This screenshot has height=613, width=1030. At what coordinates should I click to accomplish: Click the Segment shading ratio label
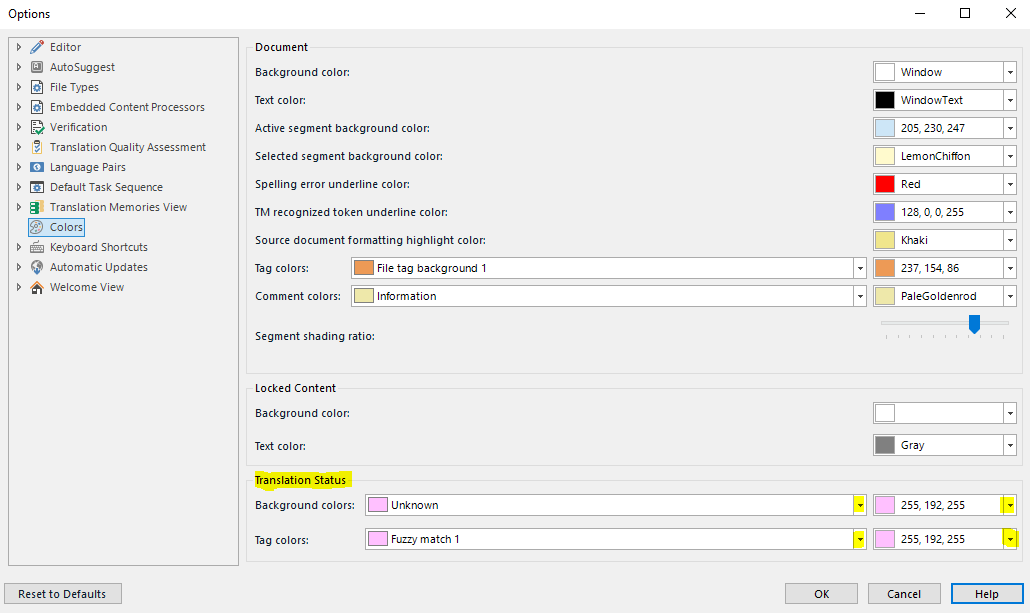pos(315,336)
